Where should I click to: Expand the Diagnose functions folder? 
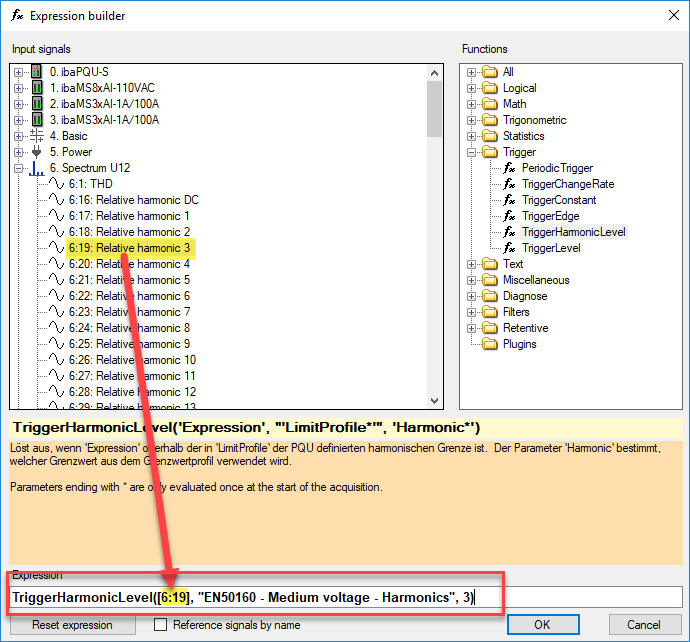(471, 296)
